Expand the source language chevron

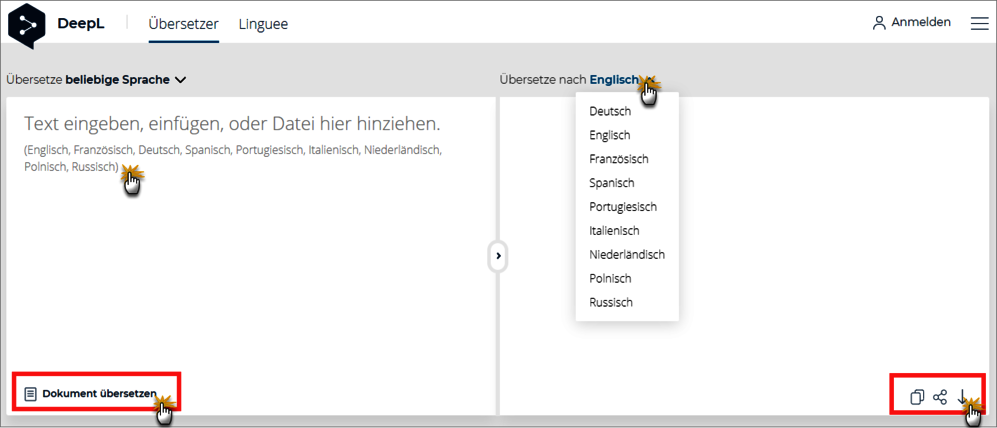pos(180,80)
